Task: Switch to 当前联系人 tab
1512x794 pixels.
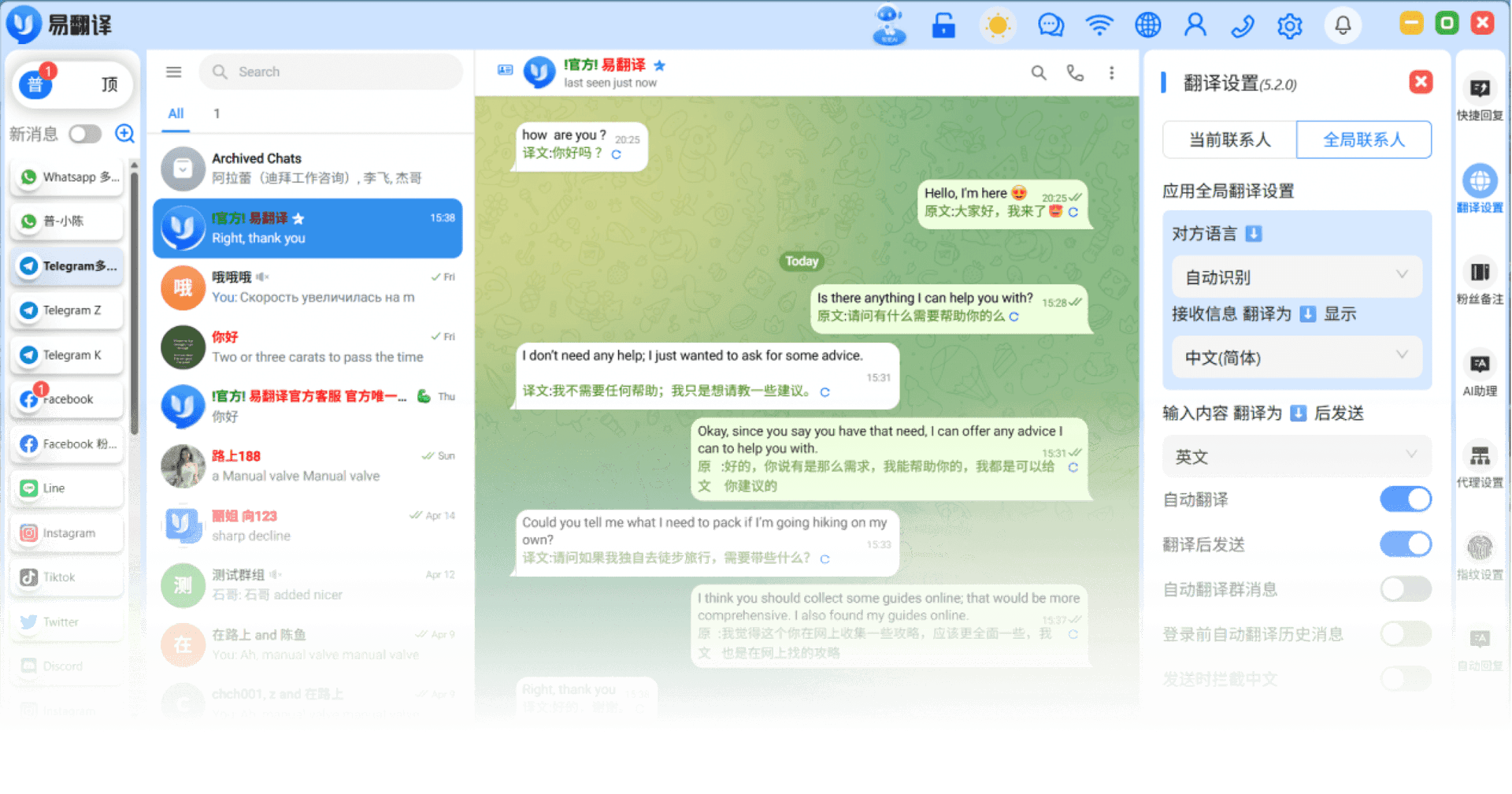Action: 1229,140
